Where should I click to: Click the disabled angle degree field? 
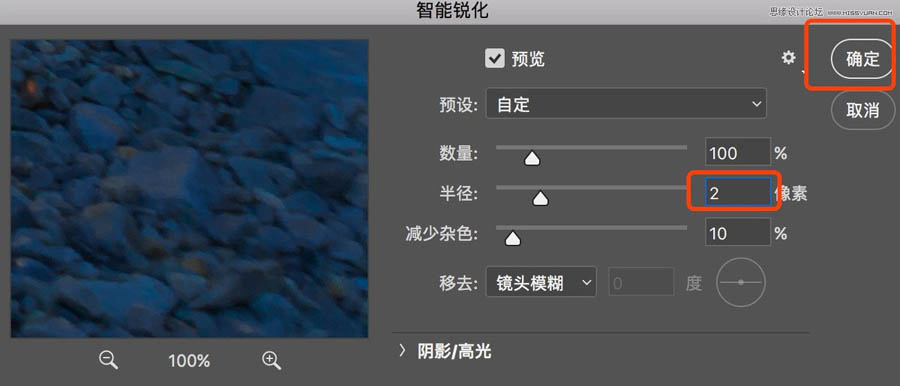coord(641,282)
